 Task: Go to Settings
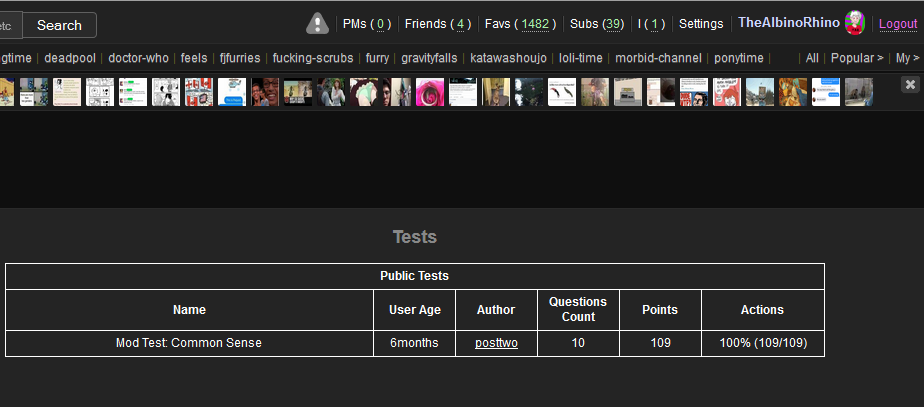700,24
